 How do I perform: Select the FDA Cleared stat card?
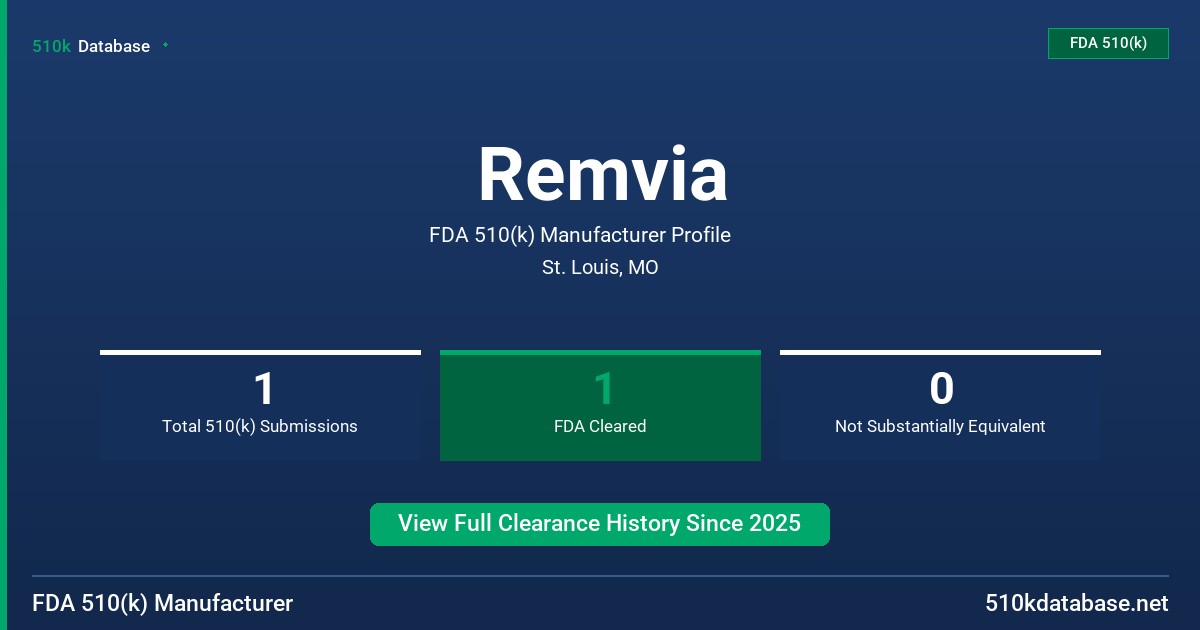click(600, 405)
